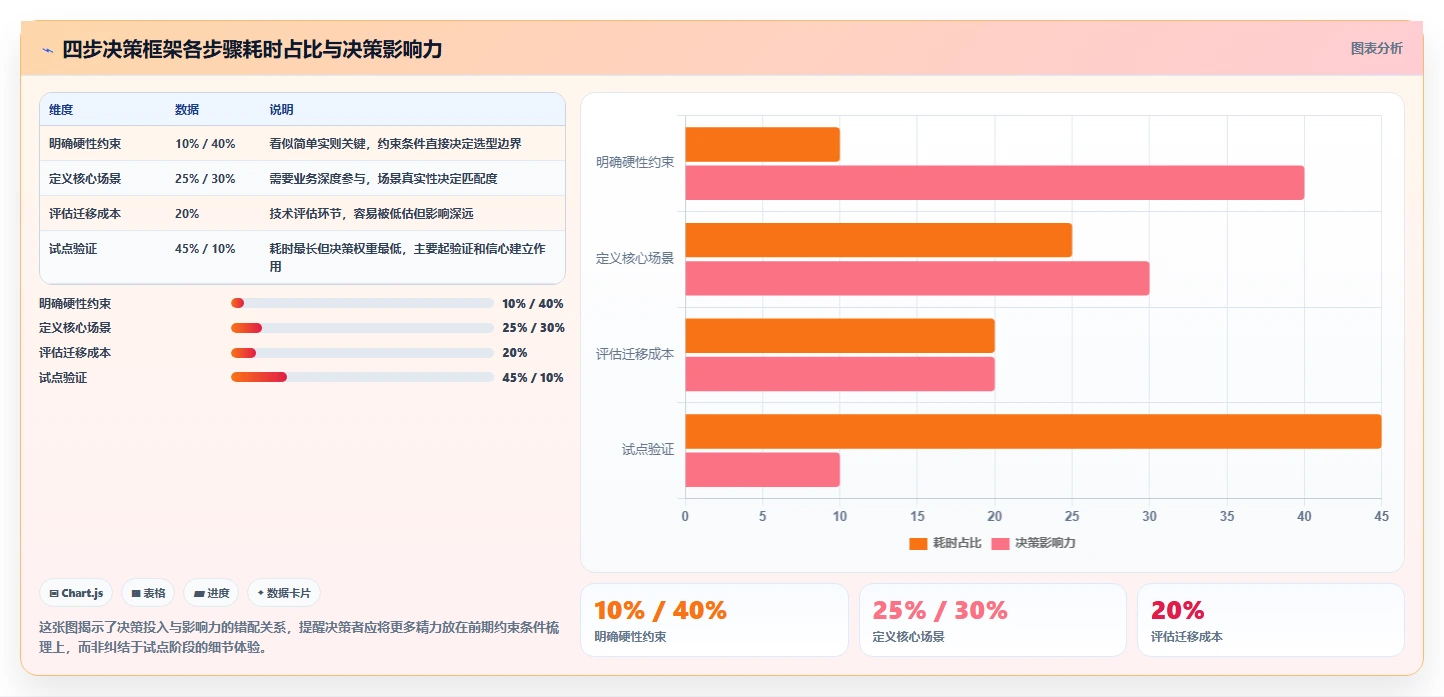Click the orange 耗时占比 bar for 试点验证

tap(1033, 431)
